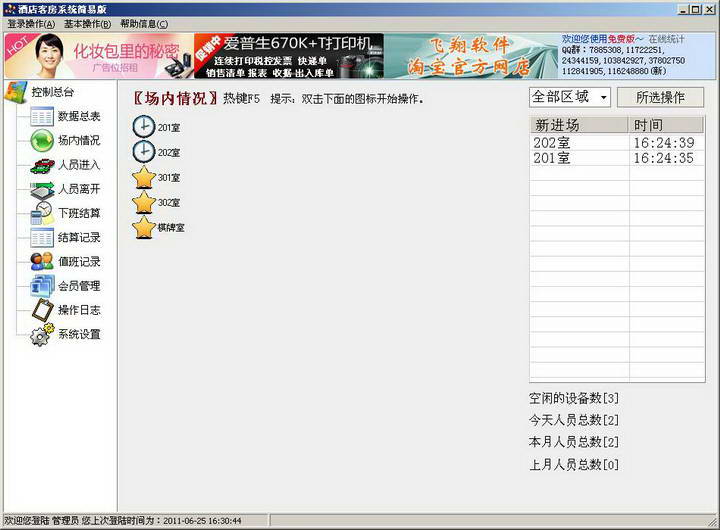Click the 所选操作 button
720x530 pixels.
click(660, 97)
